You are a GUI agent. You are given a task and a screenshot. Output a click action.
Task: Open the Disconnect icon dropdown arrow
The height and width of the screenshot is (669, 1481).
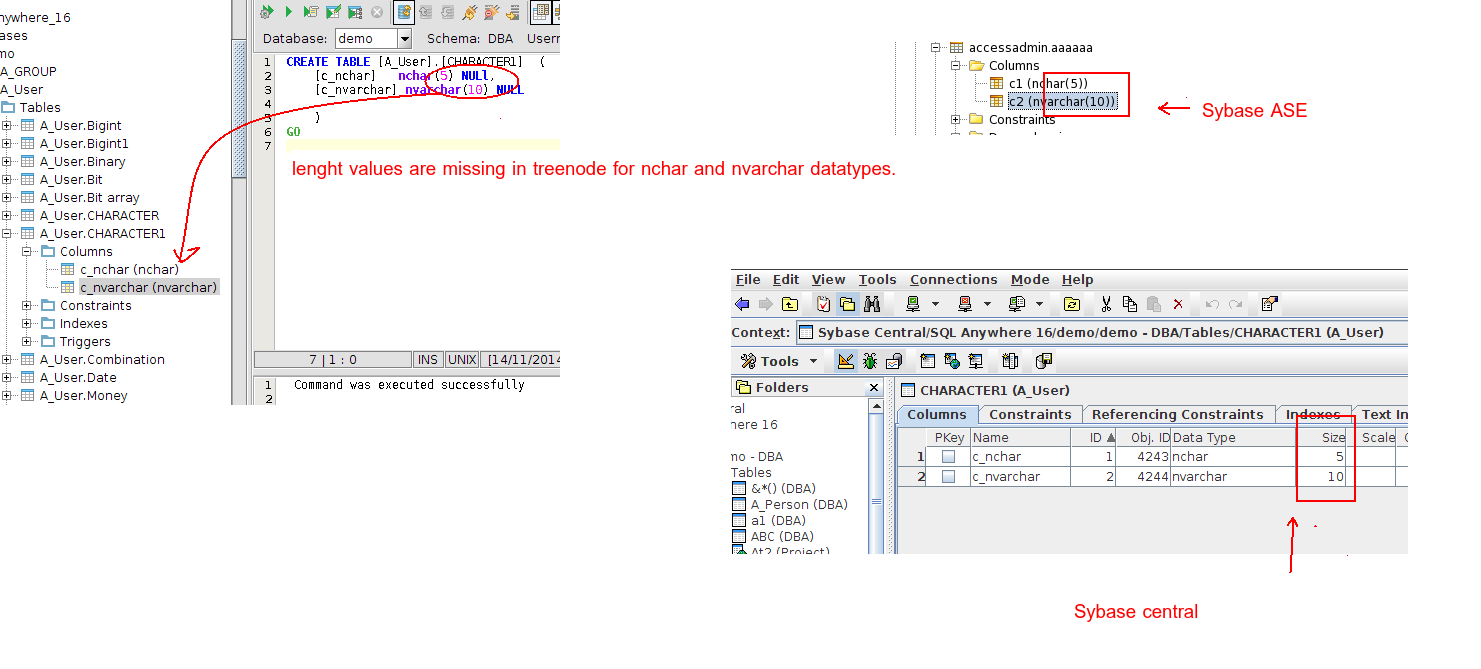987,304
